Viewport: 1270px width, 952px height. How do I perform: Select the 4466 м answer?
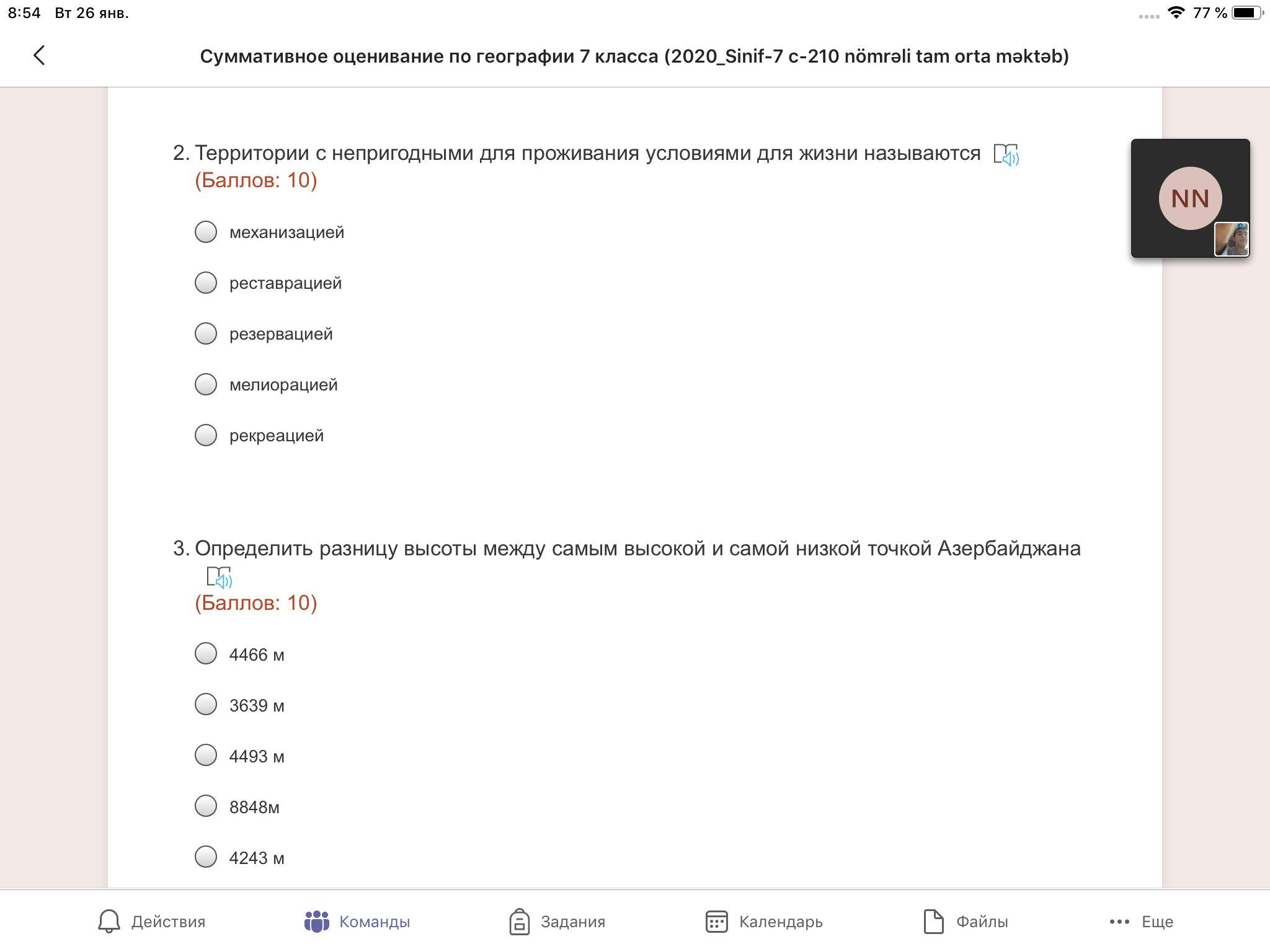point(206,653)
